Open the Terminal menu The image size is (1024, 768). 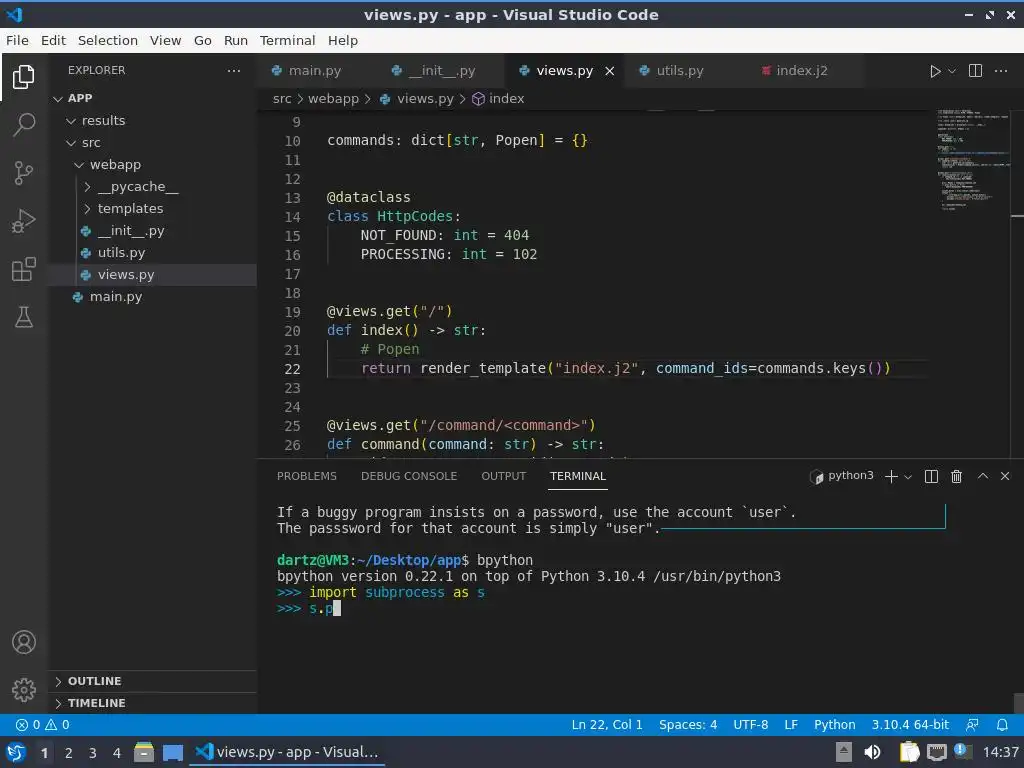point(287,40)
